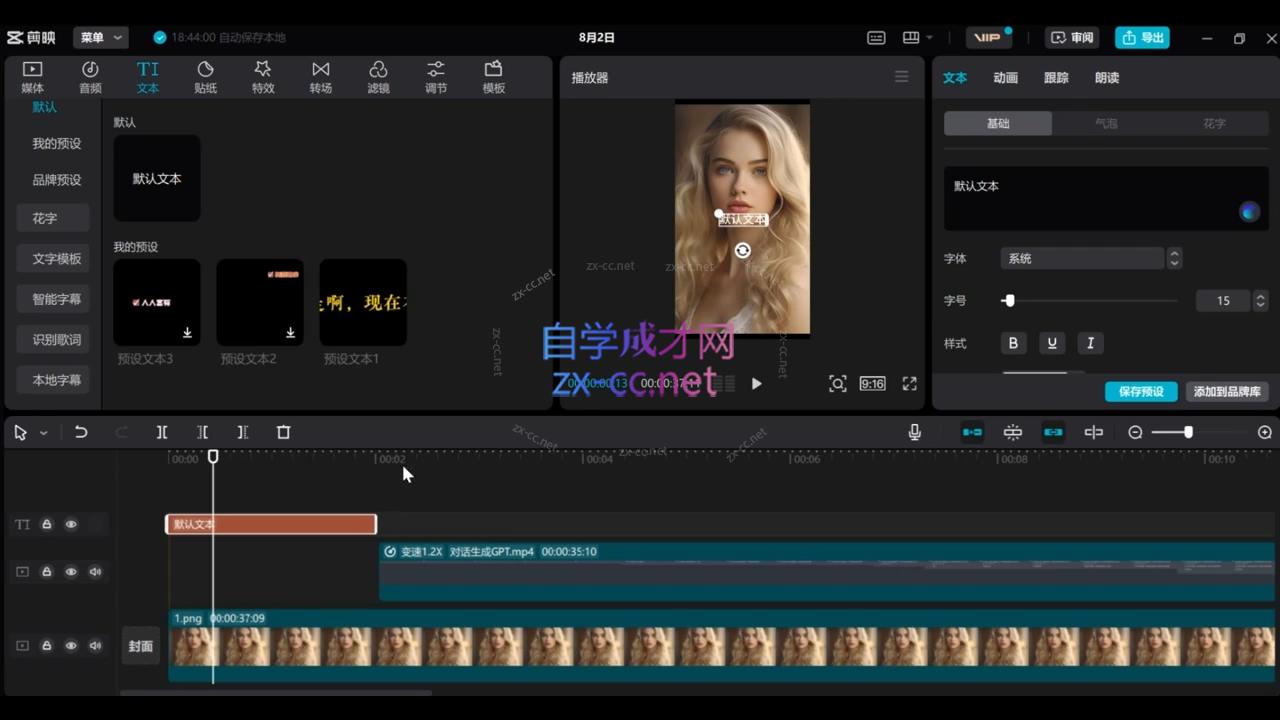1280x720 pixels.
Task: Click the 导出 export button
Action: (1142, 37)
